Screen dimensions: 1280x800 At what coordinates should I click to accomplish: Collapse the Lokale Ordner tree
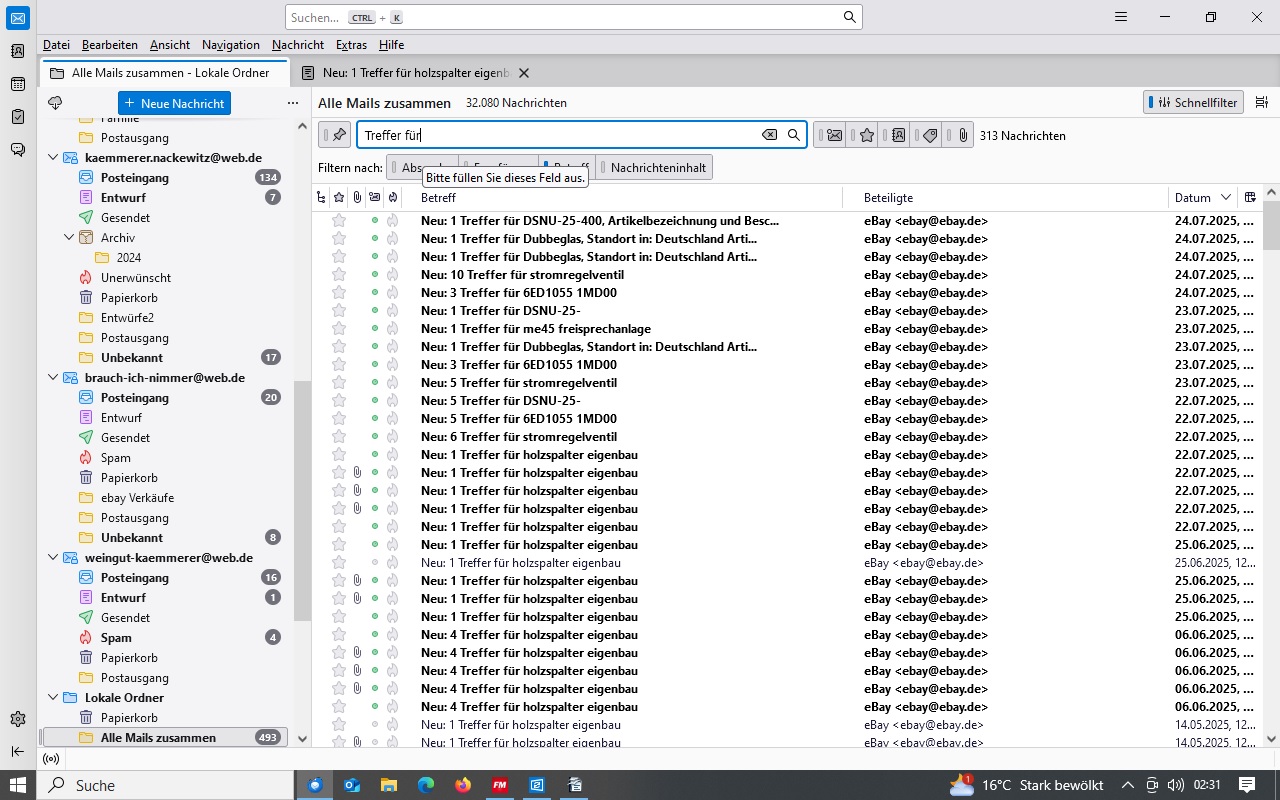[53, 698]
